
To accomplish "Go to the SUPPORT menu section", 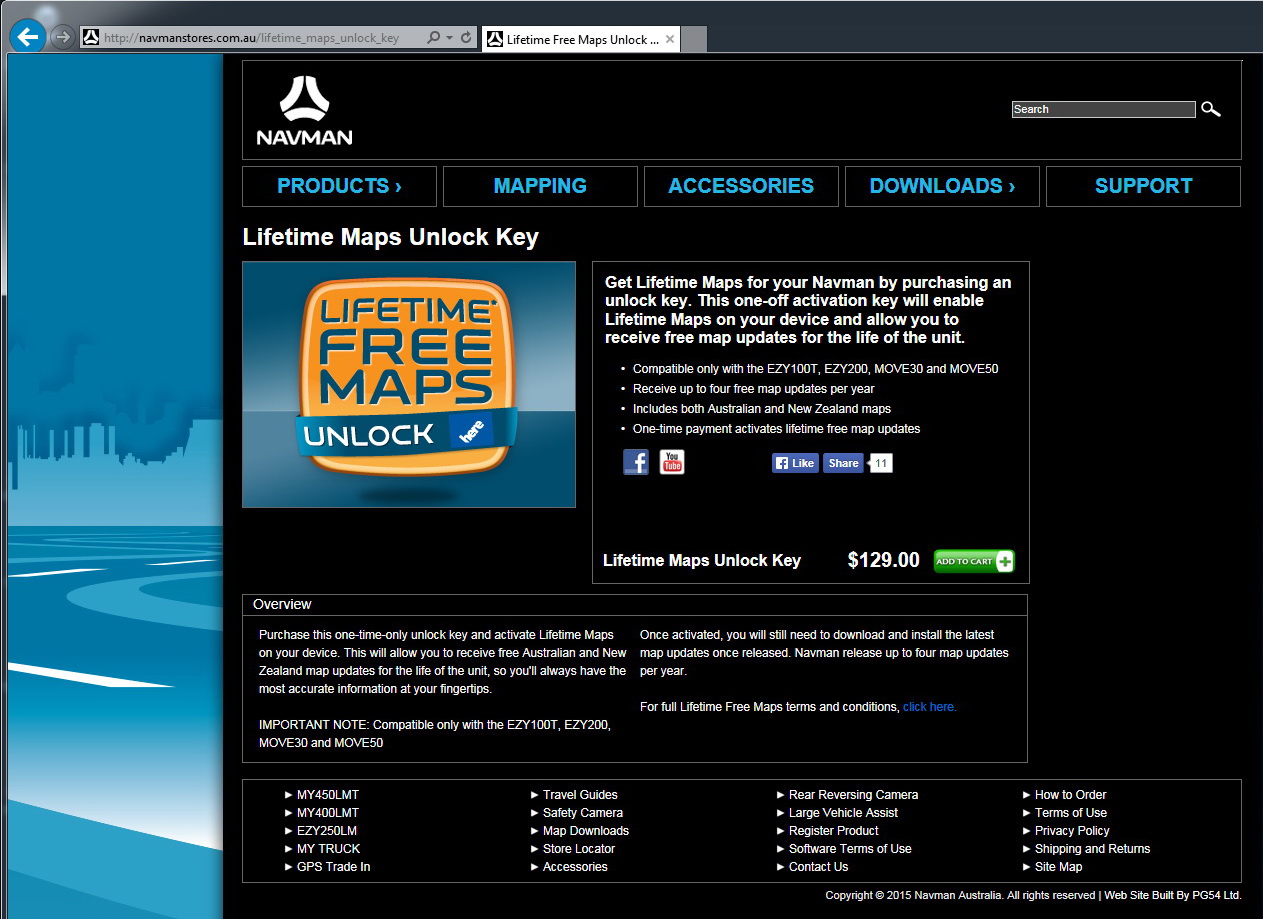I will [1143, 186].
